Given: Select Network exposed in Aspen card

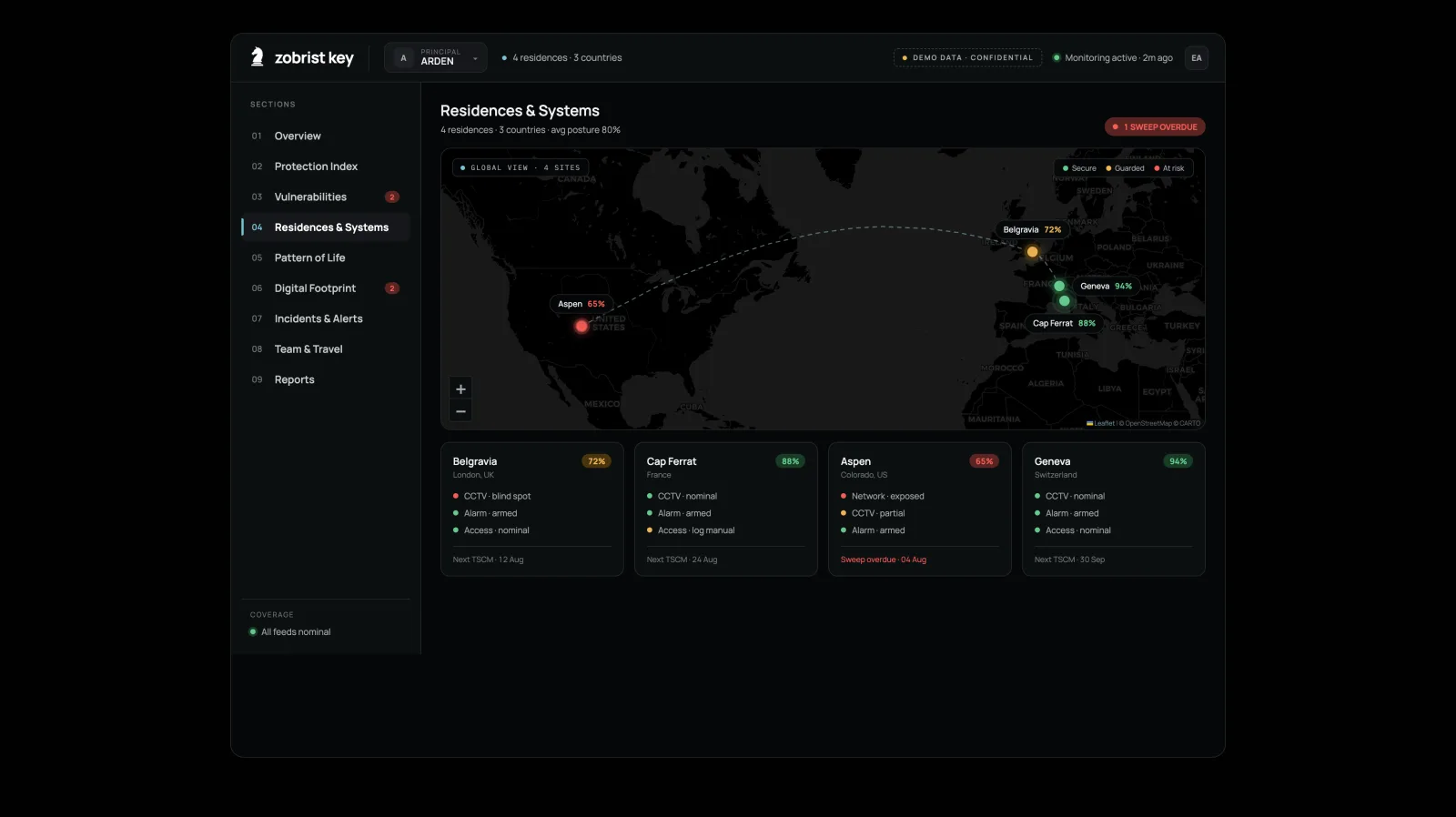Looking at the screenshot, I should click(x=882, y=497).
